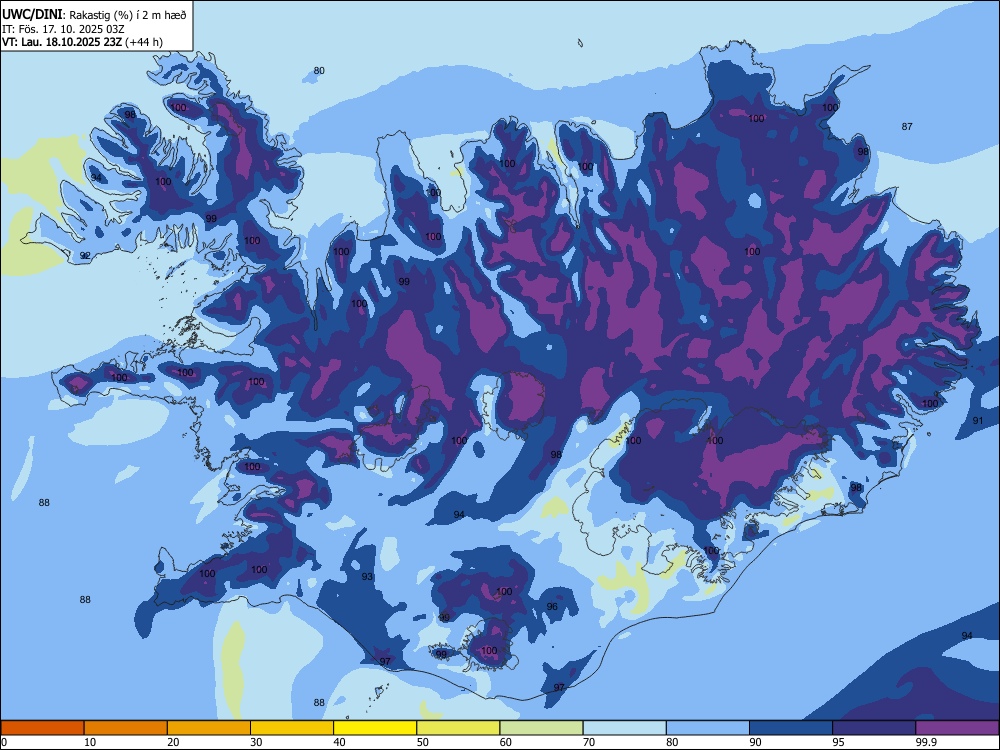Screen dimensions: 1000x750
Task: Select the legend tick label '40'
Action: [x=339, y=742]
